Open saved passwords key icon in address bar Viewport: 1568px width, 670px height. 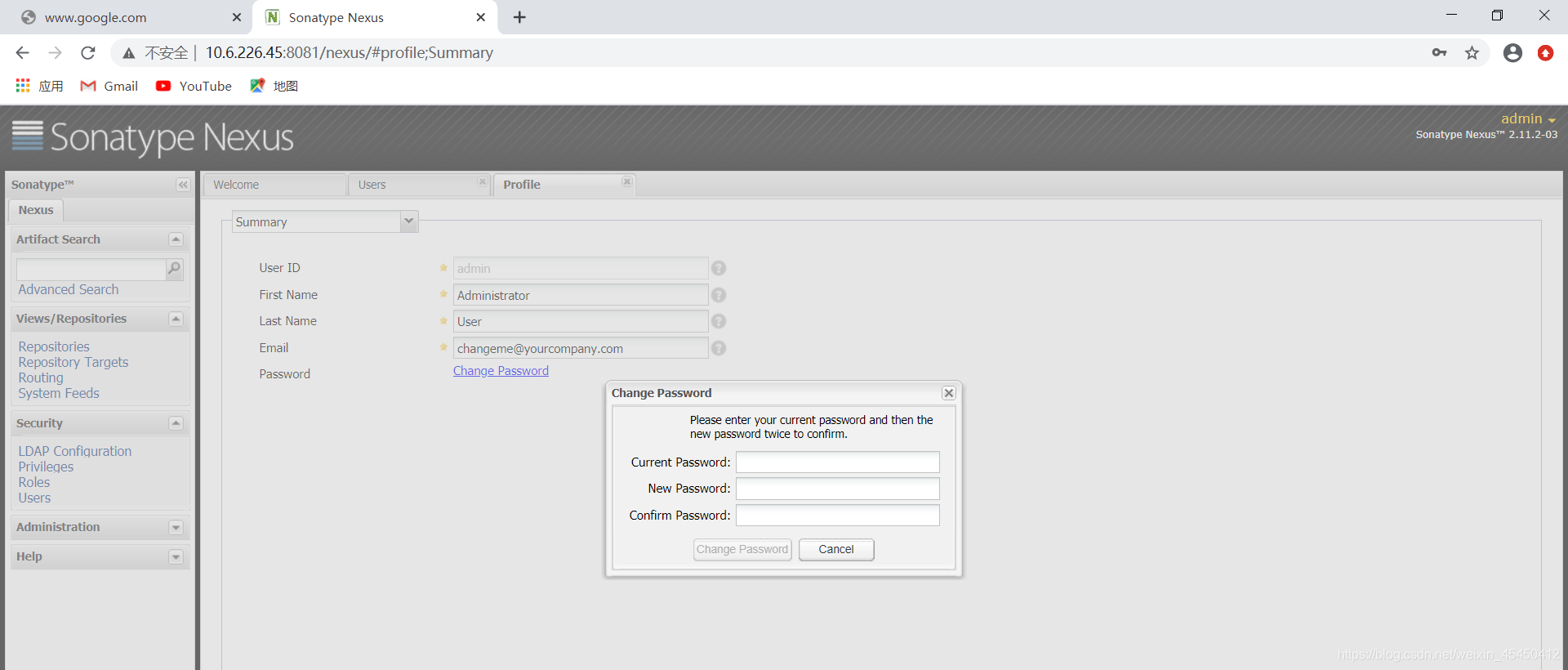(1439, 53)
